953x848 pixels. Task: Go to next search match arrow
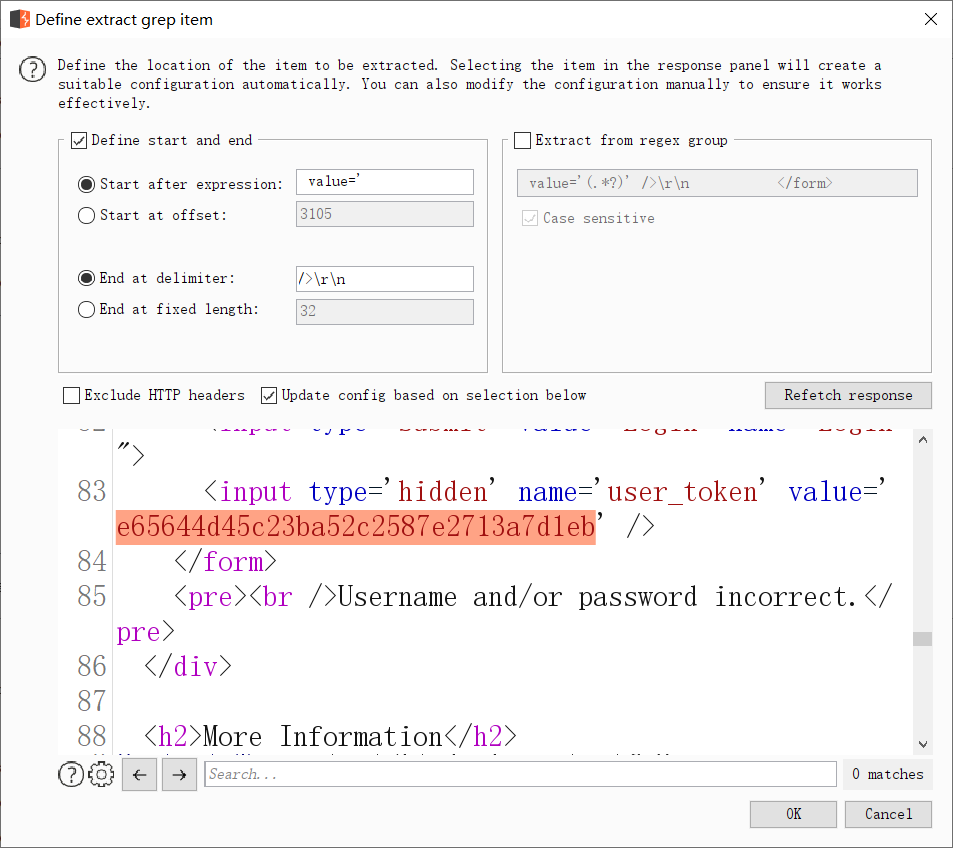point(179,774)
